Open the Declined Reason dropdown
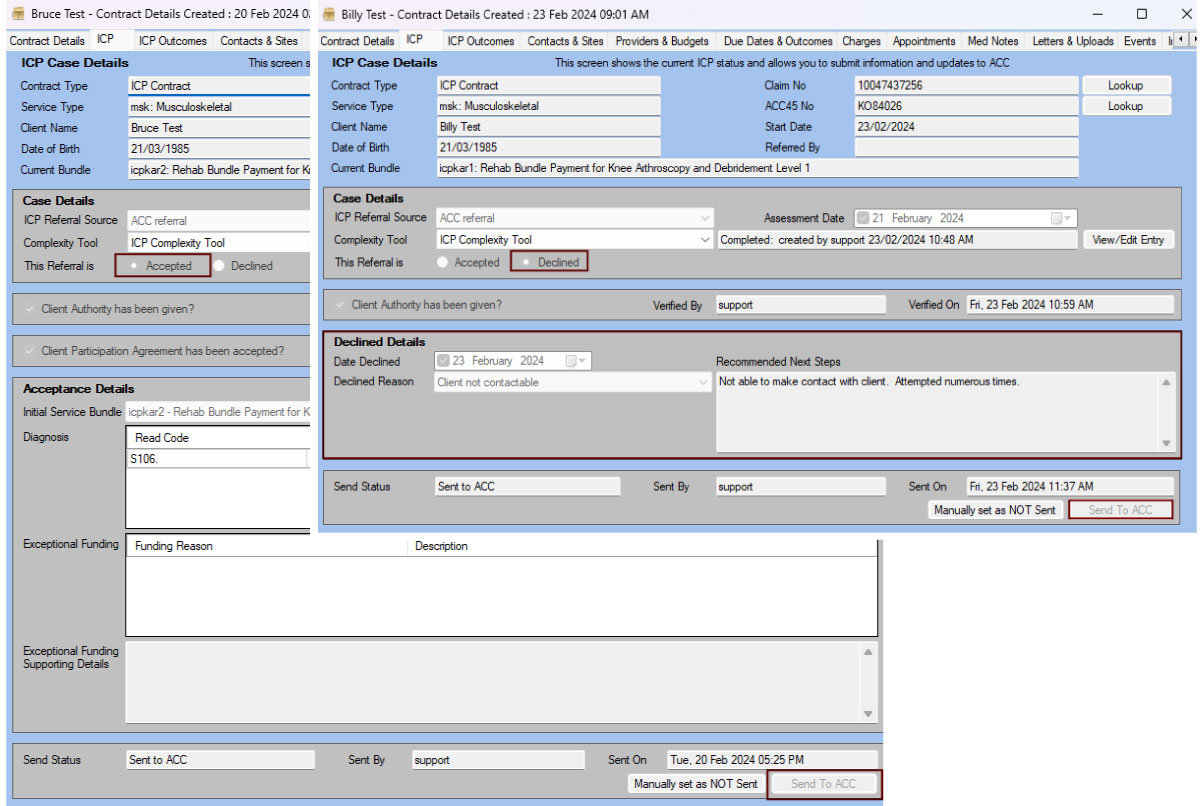 coord(703,382)
